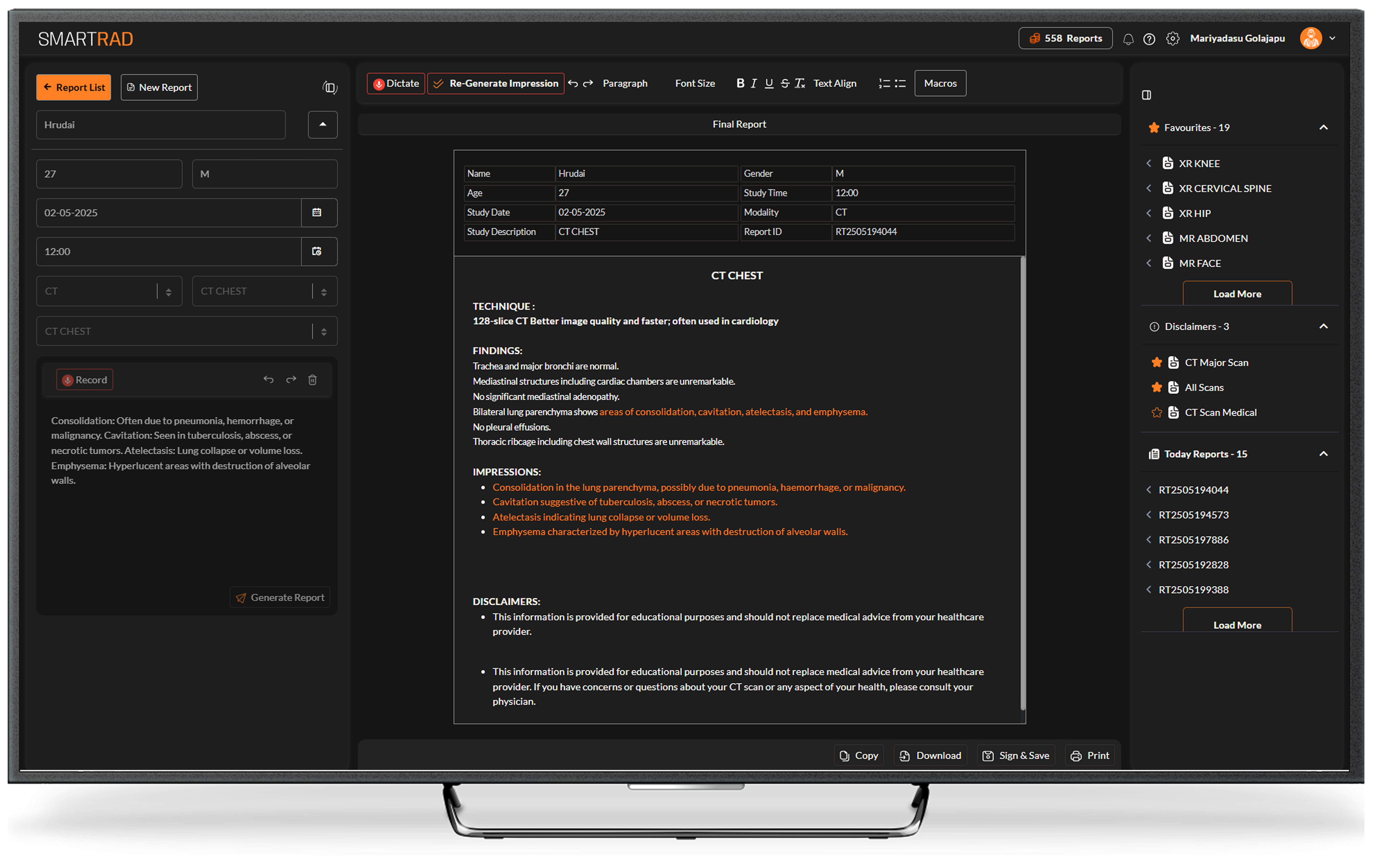
Task: Click the clear formatting icon
Action: click(800, 83)
